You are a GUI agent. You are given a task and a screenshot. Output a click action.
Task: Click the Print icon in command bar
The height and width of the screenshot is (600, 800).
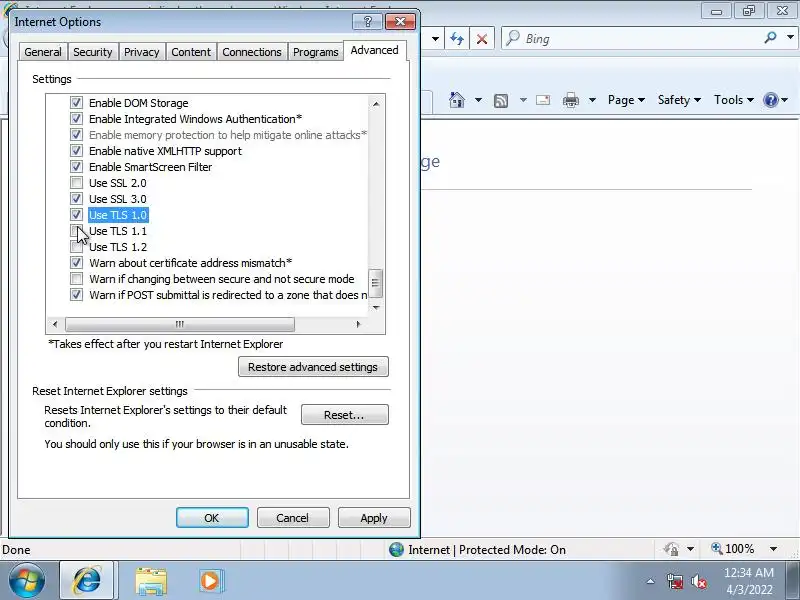(x=570, y=100)
